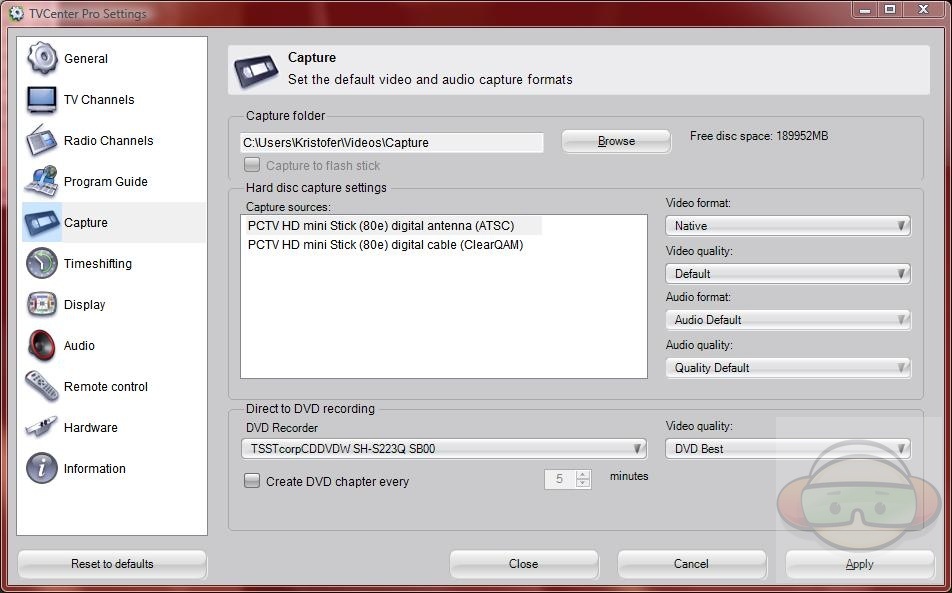Expand the DVD Recorder drive dropdown

pyautogui.click(x=443, y=449)
